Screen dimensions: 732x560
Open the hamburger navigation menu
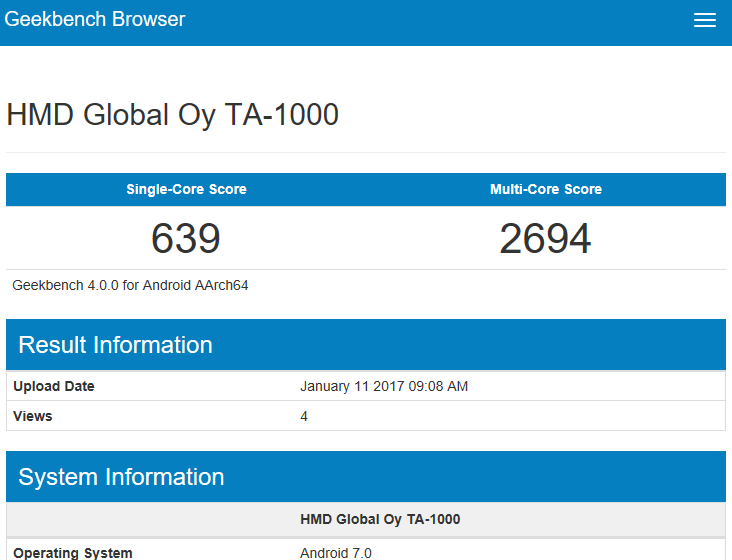(x=704, y=21)
